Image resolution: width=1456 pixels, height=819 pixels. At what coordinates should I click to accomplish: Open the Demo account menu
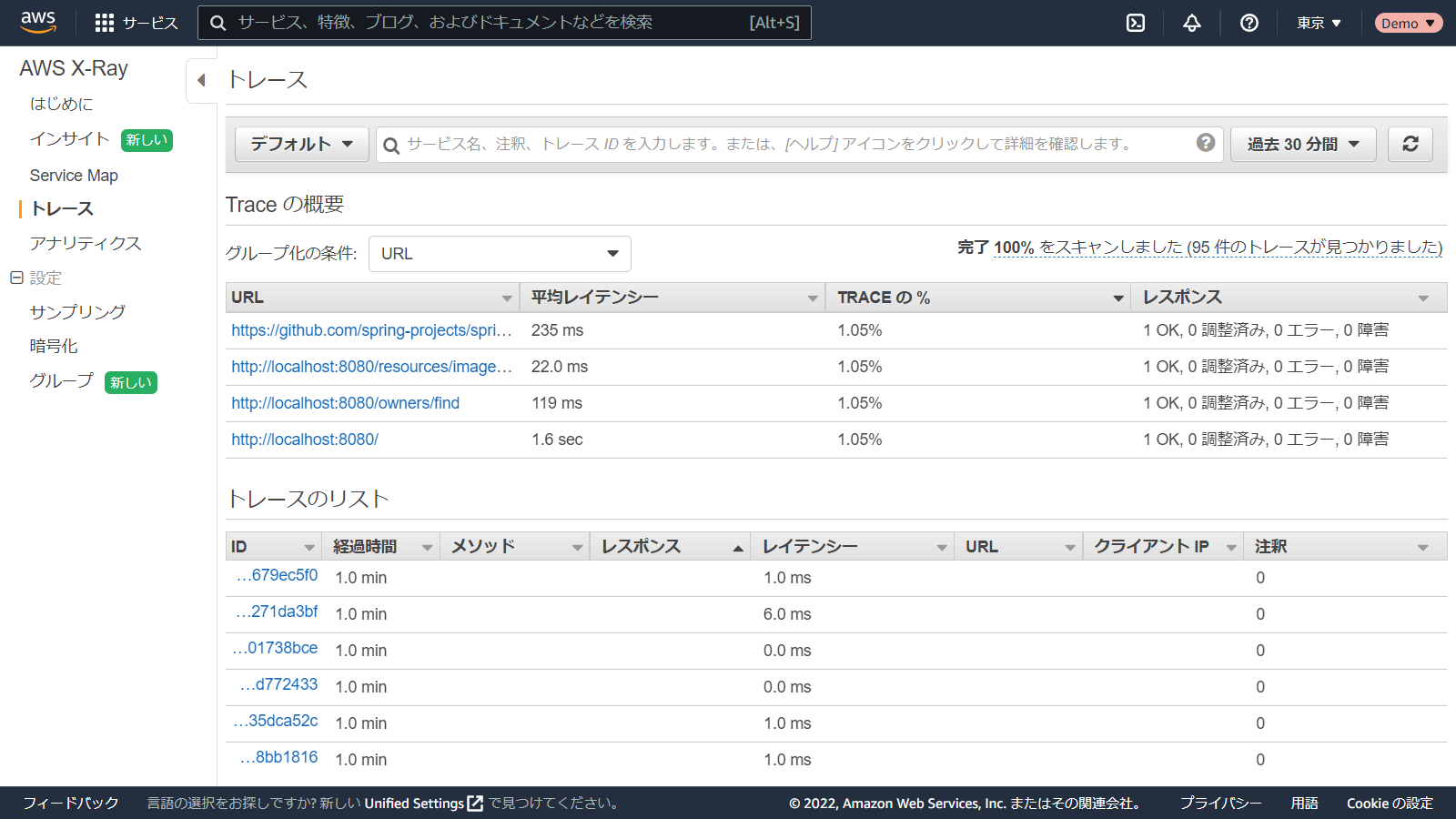[1408, 23]
